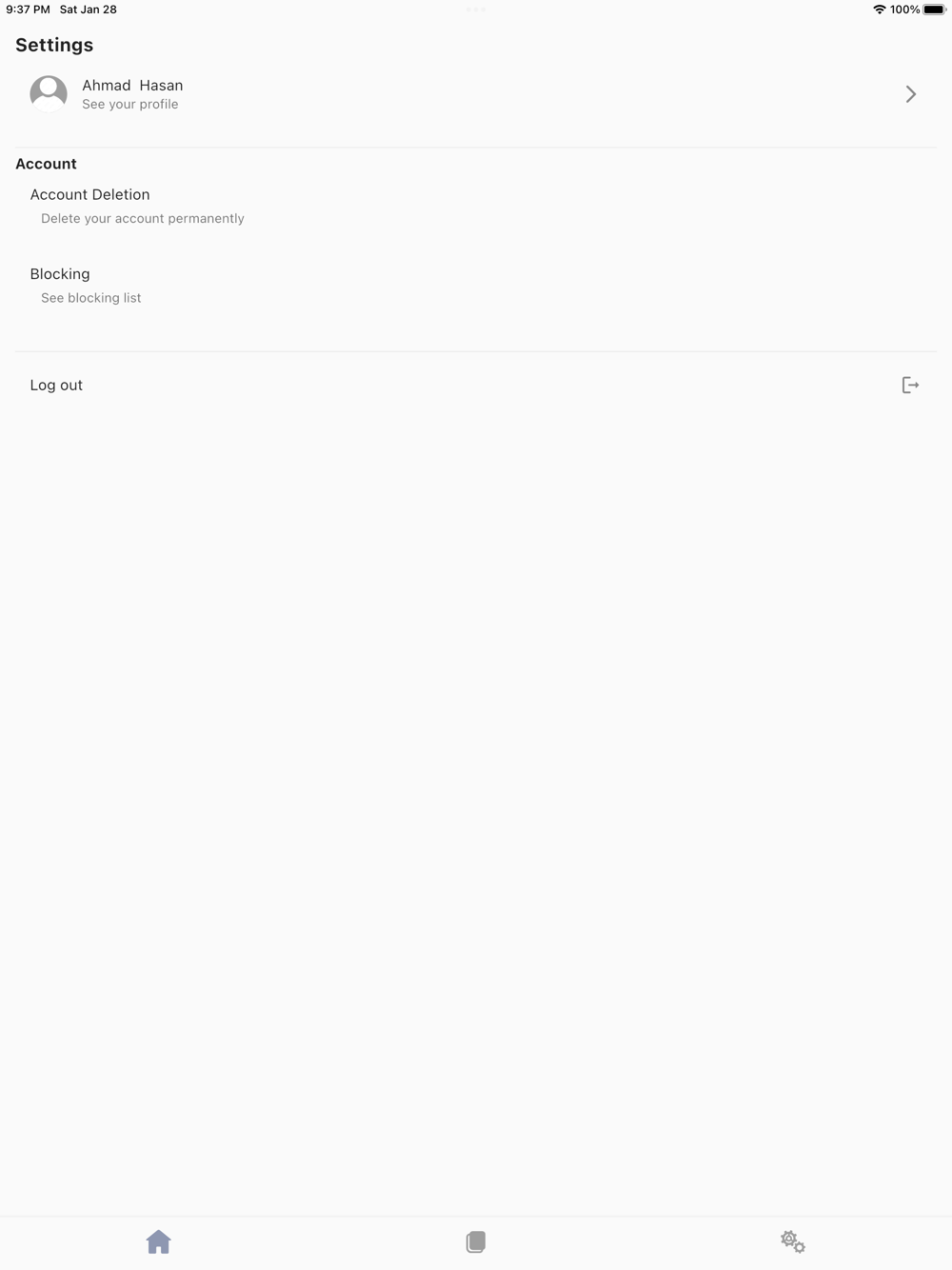Tap the Wi-Fi status icon
This screenshot has width=952, height=1270.
(879, 10)
